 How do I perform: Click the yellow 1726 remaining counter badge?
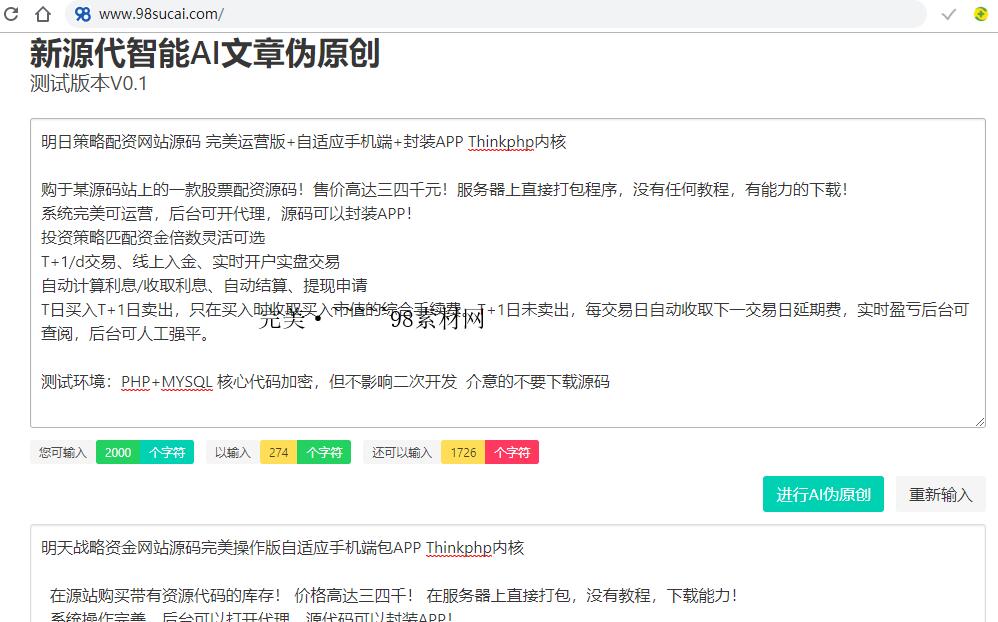coord(462,452)
